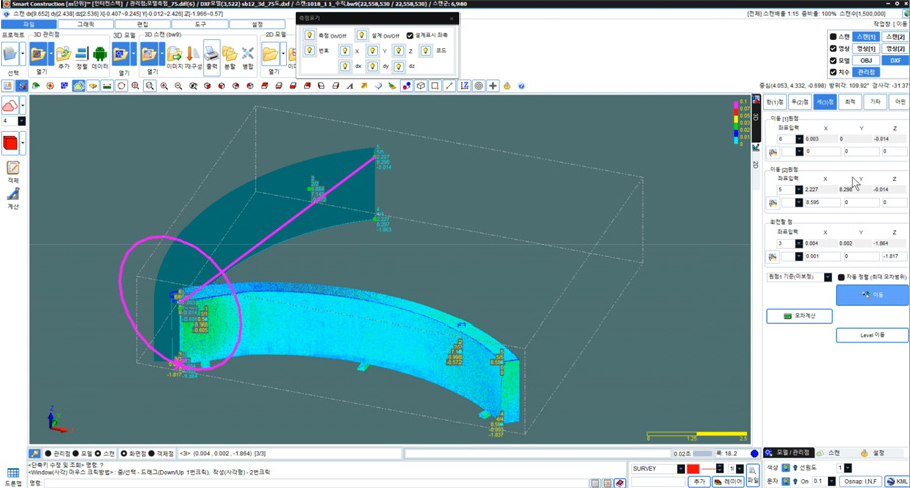The height and width of the screenshot is (488, 910).
Task: Open 원점1 기준(미보정) dropdown
Action: pyautogui.click(x=828, y=277)
